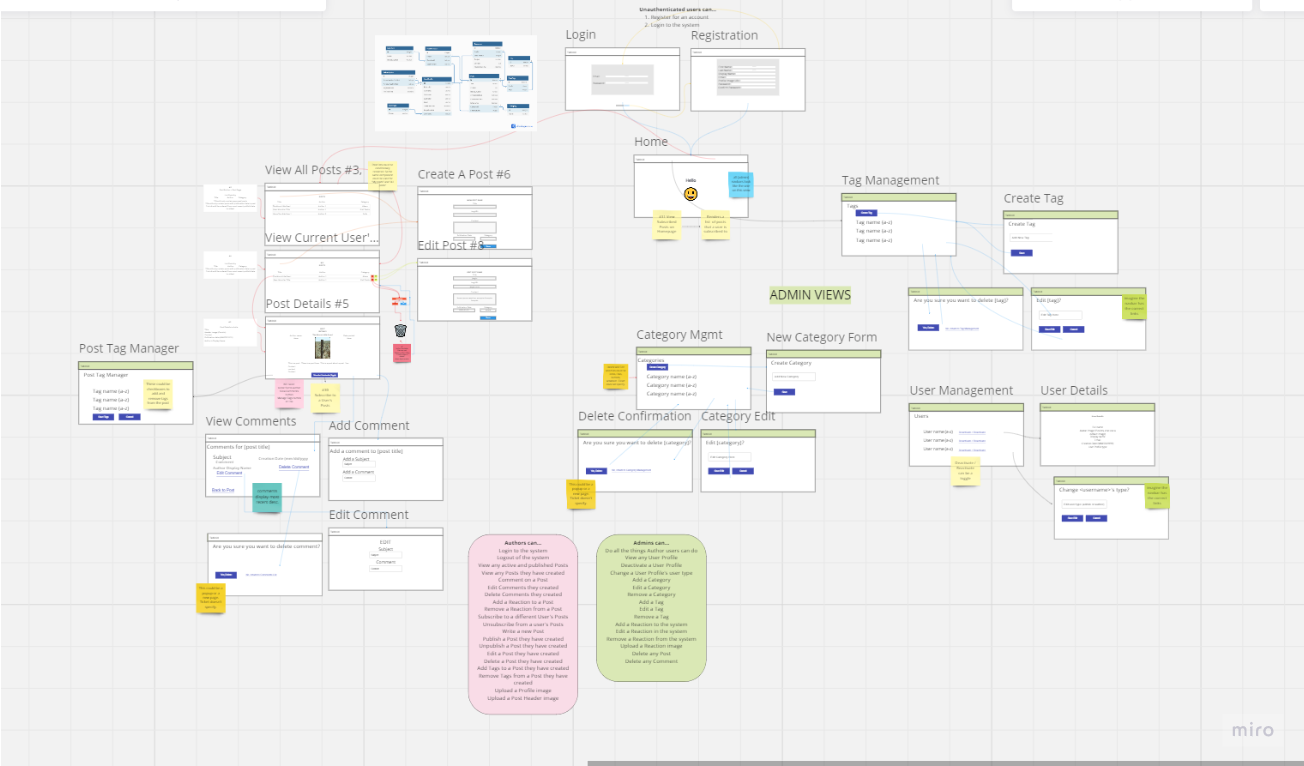Viewport: 1304px width, 766px height.
Task: Click the horizontal scrollbar at the bottom
Action: pos(945,763)
